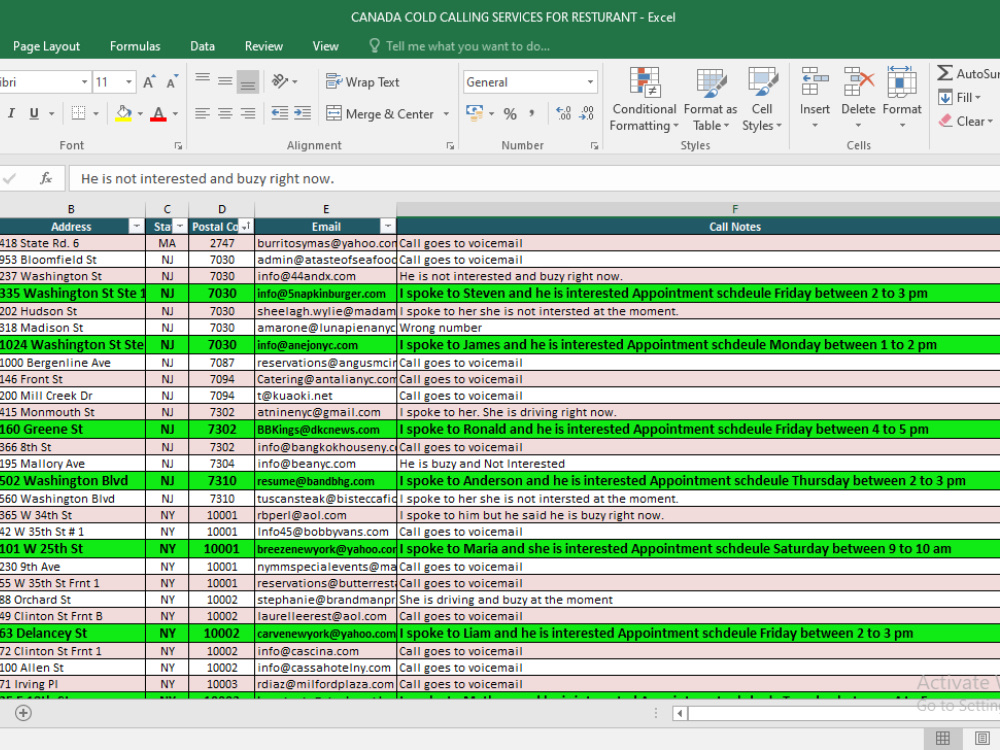
Task: Switch to Page Layout view in status bar
Action: (x=983, y=739)
